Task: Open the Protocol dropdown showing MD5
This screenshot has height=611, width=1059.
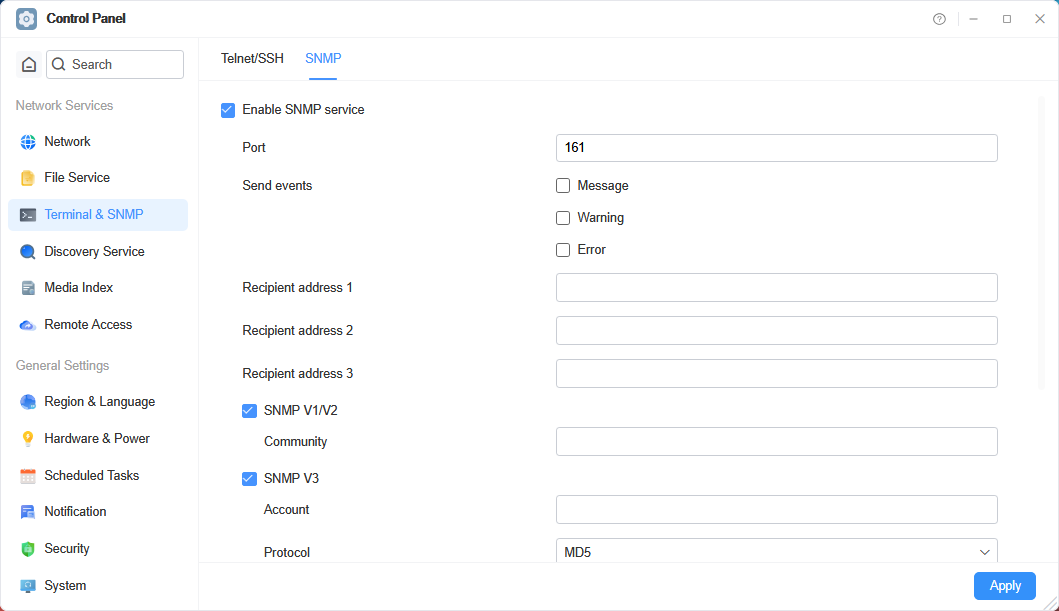Action: coord(776,551)
